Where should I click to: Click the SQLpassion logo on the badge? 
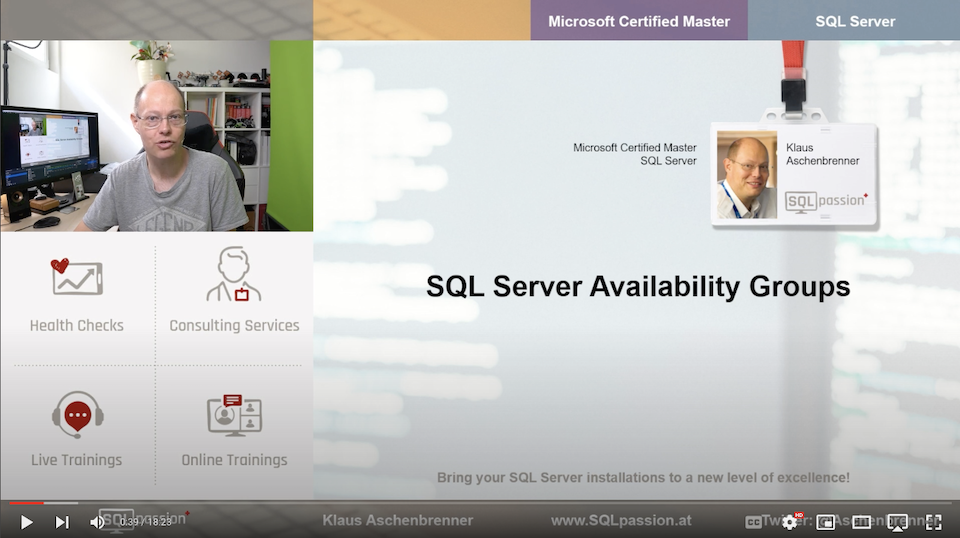coord(827,201)
